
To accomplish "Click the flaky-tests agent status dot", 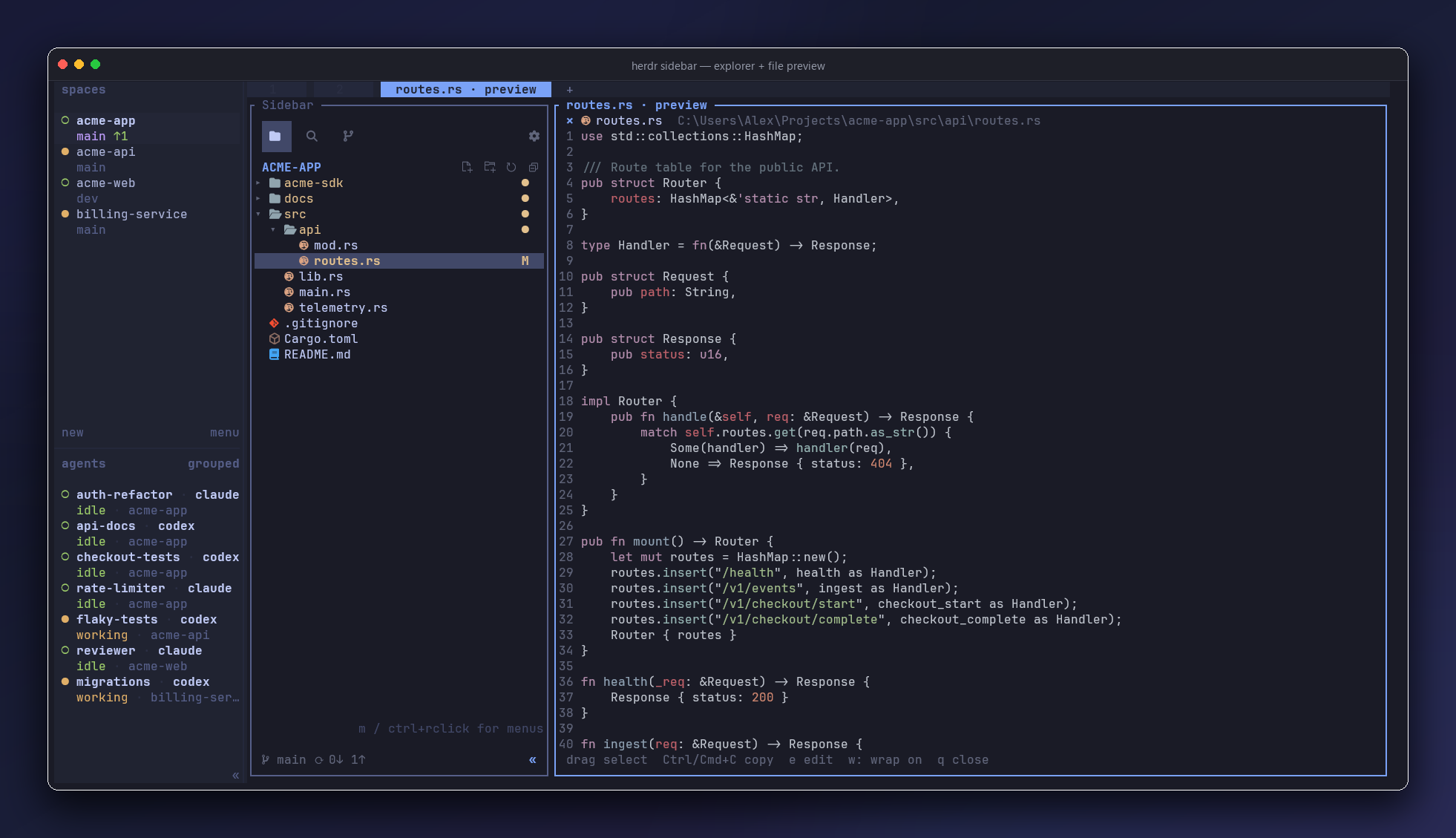I will (x=65, y=619).
